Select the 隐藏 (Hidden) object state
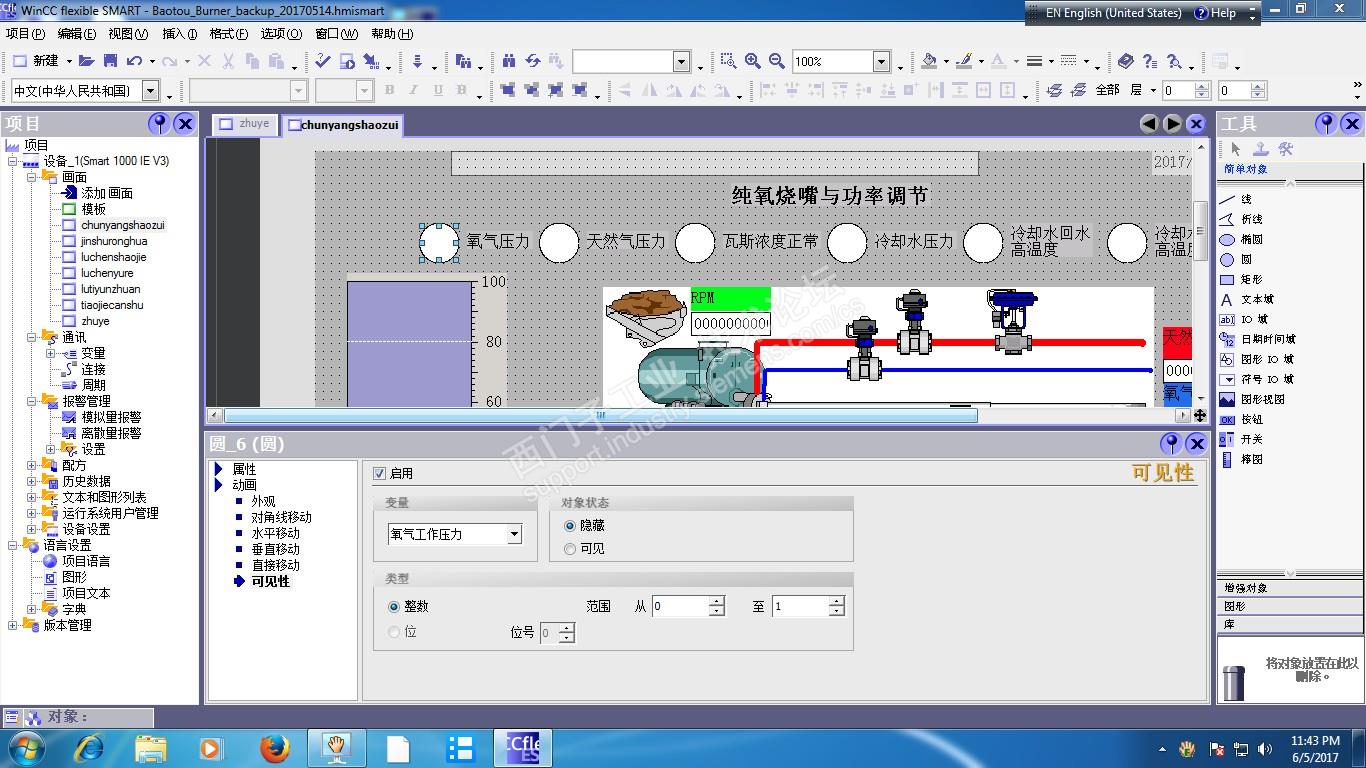Image resolution: width=1366 pixels, height=768 pixels. [x=570, y=525]
